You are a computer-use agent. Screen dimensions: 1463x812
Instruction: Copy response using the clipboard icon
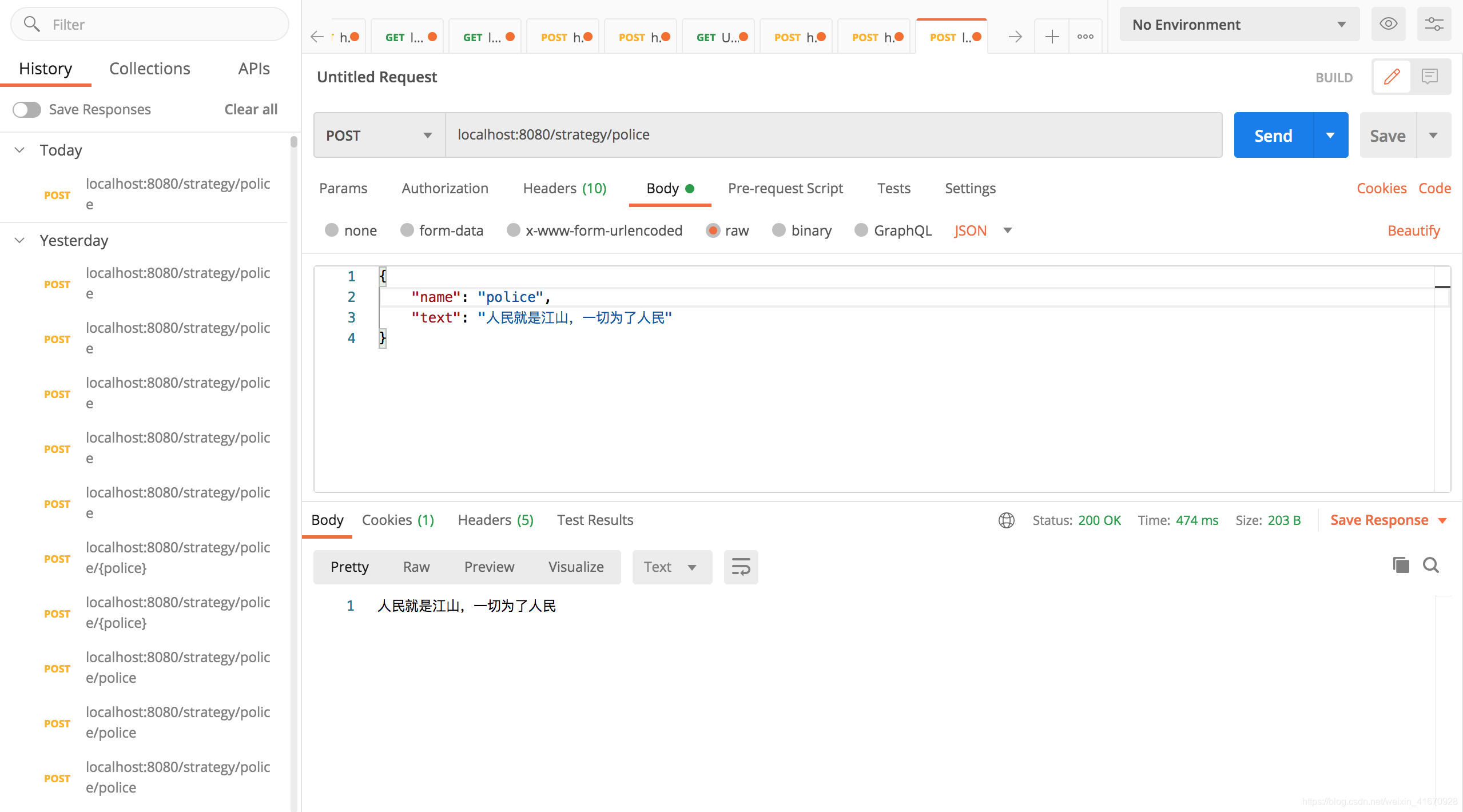[1401, 565]
